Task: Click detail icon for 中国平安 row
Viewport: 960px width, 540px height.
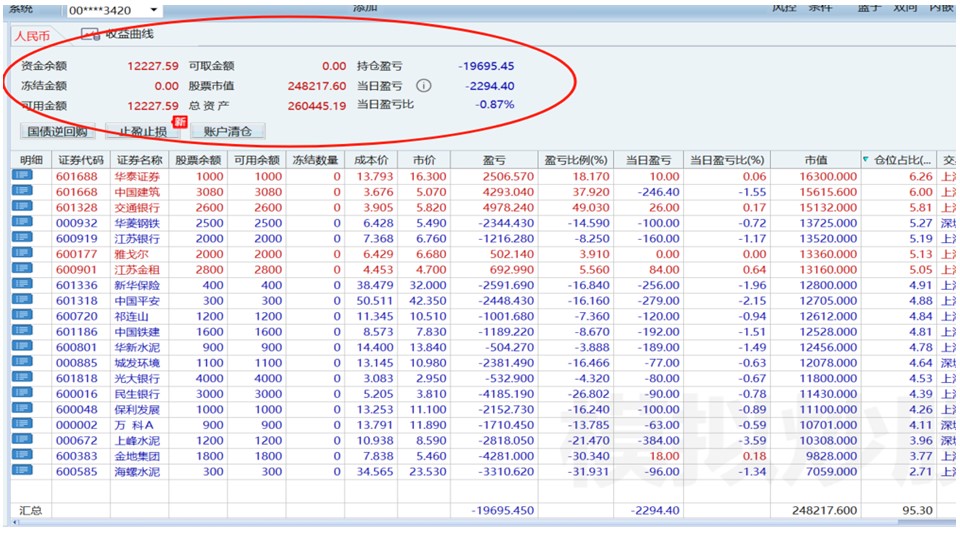Action: coord(22,300)
